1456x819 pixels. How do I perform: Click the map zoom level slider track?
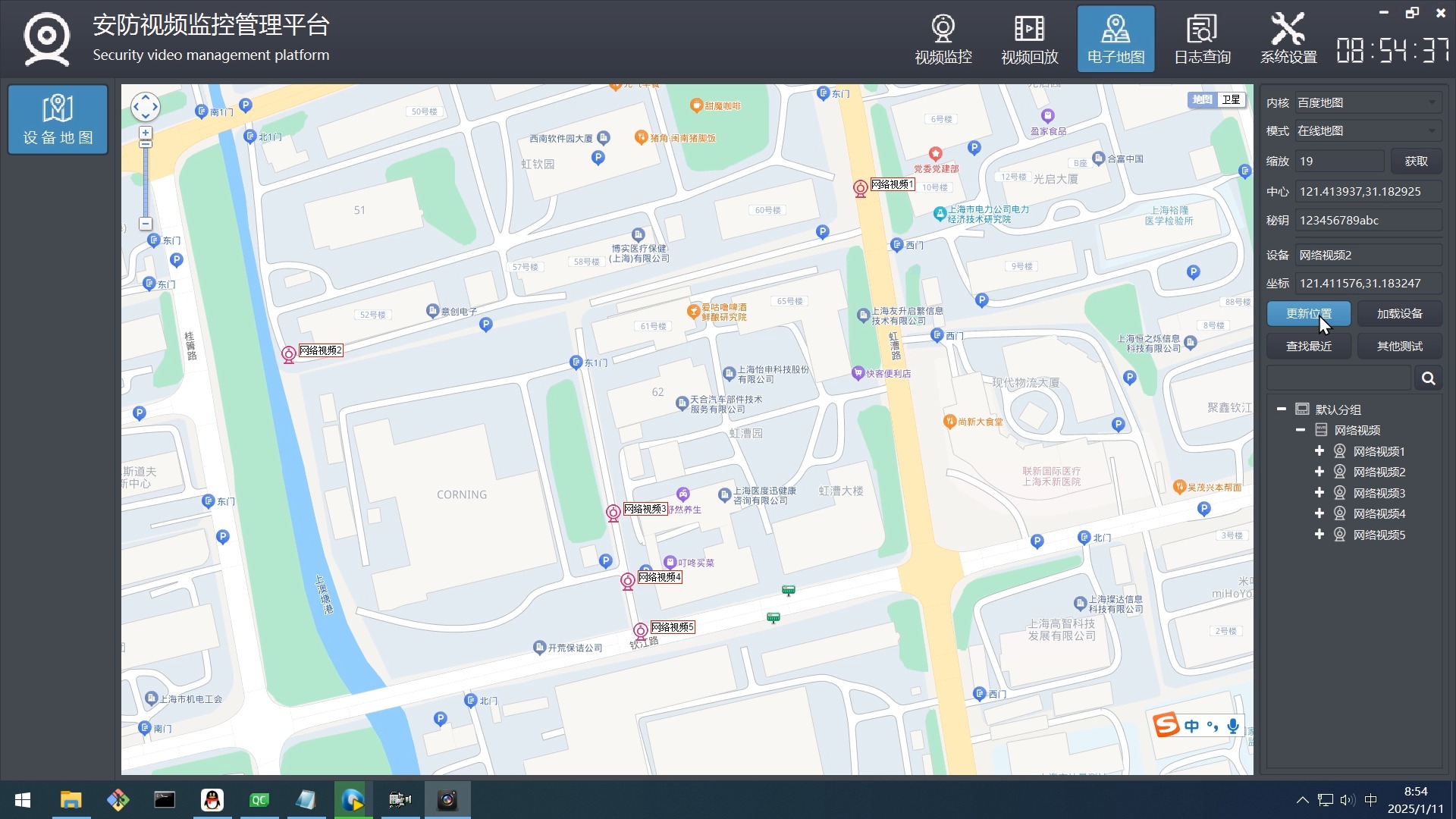coord(145,182)
